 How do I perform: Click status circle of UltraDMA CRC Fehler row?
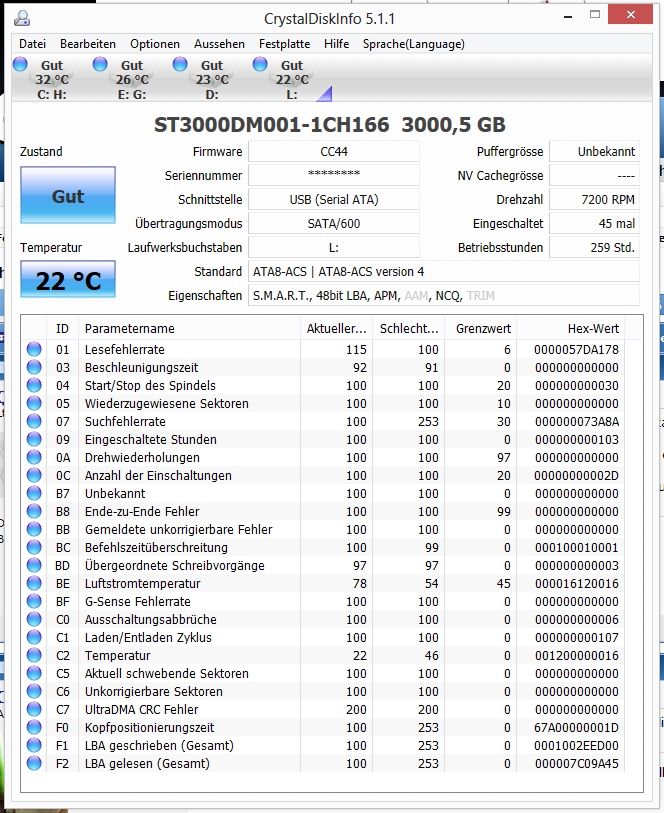[x=34, y=709]
